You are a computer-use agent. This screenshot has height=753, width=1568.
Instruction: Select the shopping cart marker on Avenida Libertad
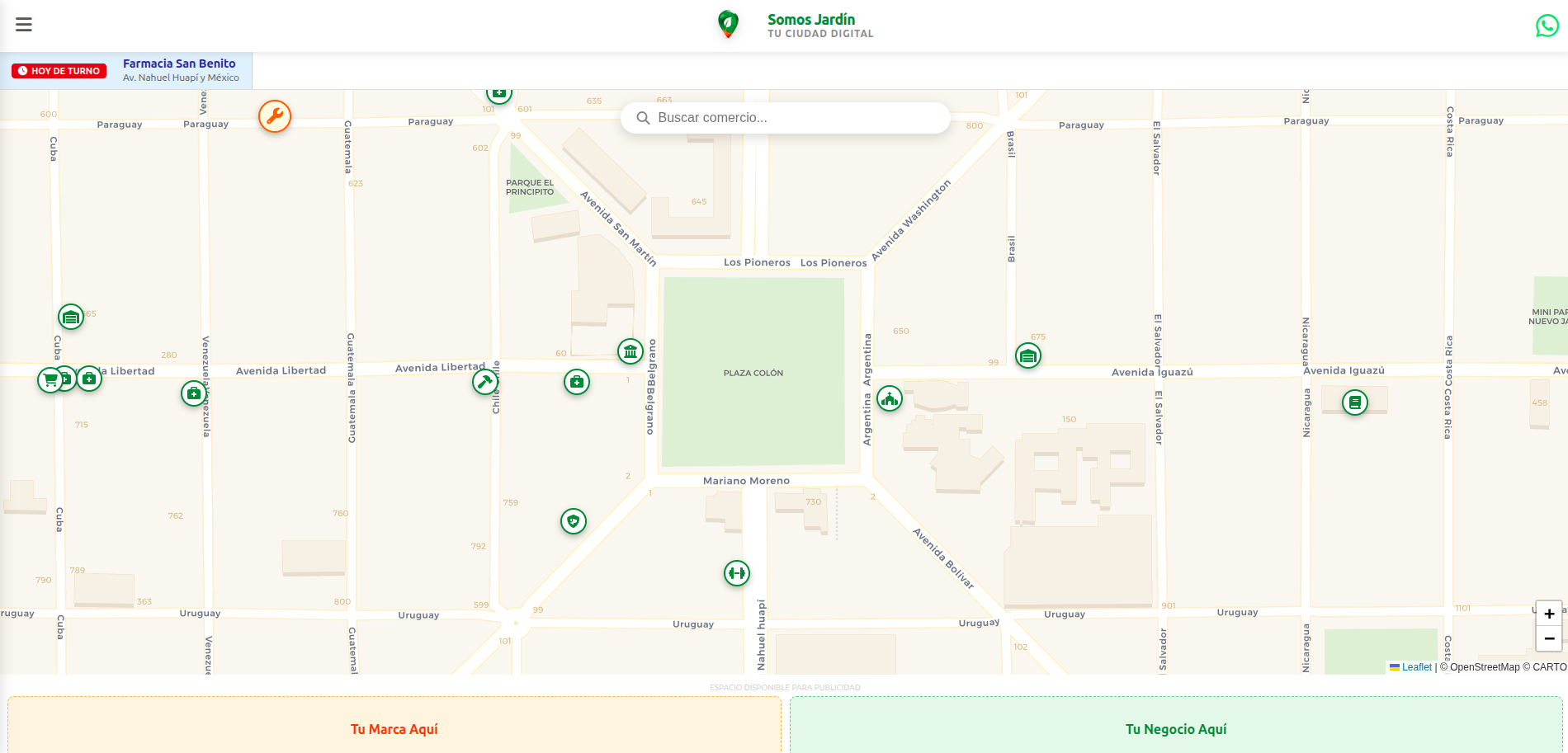tap(50, 379)
